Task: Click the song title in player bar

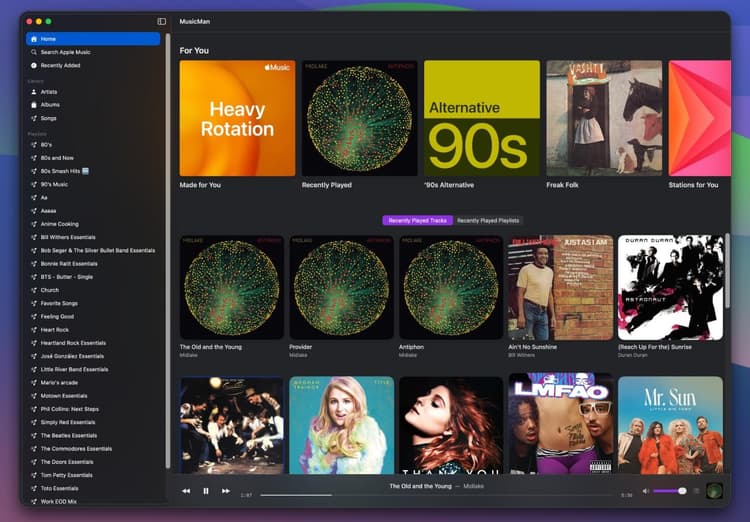Action: click(x=420, y=486)
